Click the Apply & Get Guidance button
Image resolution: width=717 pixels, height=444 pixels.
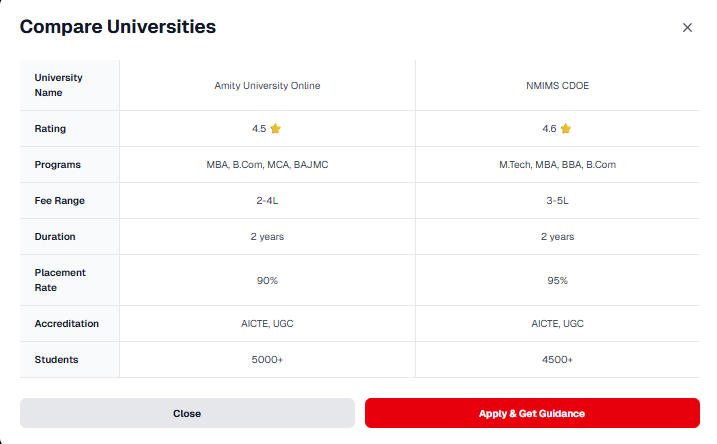[532, 413]
